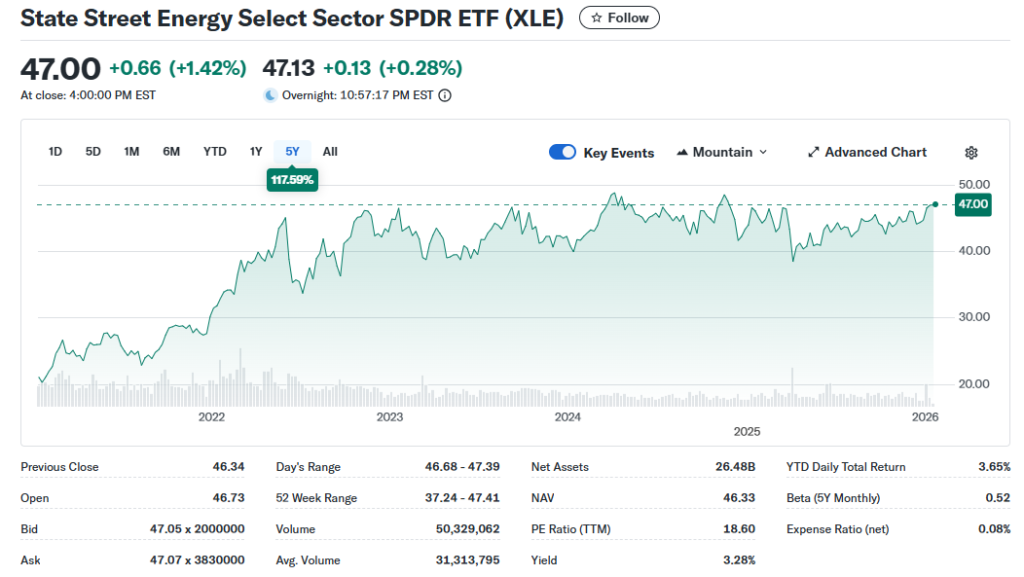Click the 117.59% return badge
The height and width of the screenshot is (577, 1024).
292,179
